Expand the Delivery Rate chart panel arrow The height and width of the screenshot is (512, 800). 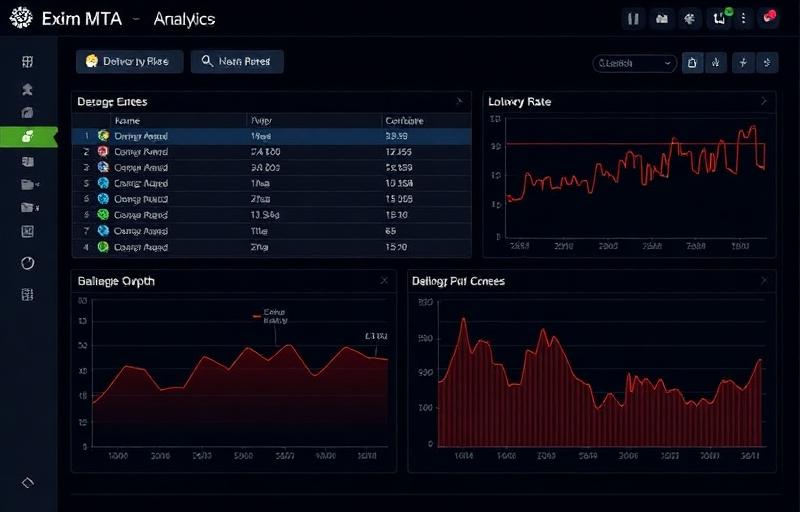point(764,101)
